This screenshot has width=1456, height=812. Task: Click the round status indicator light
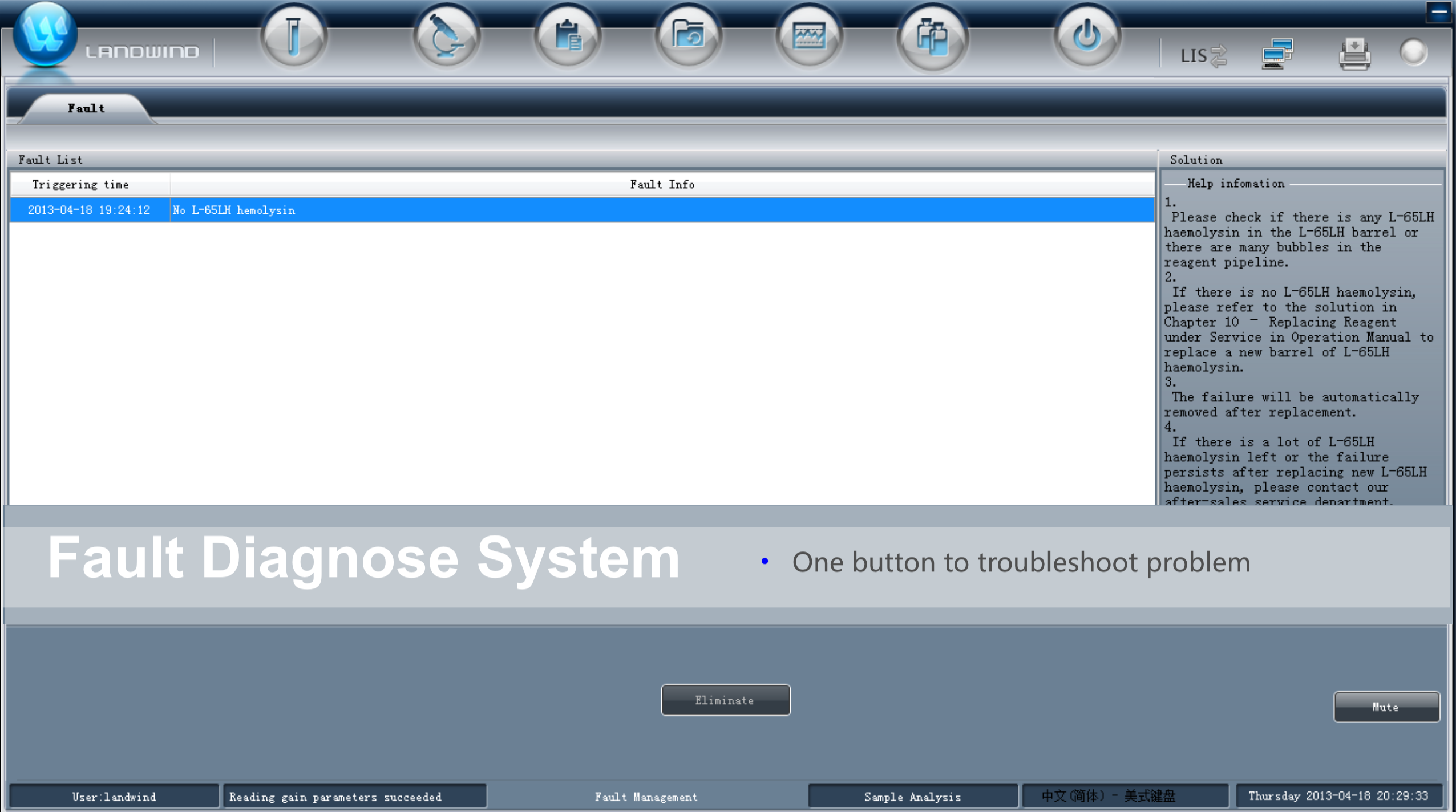(x=1413, y=53)
